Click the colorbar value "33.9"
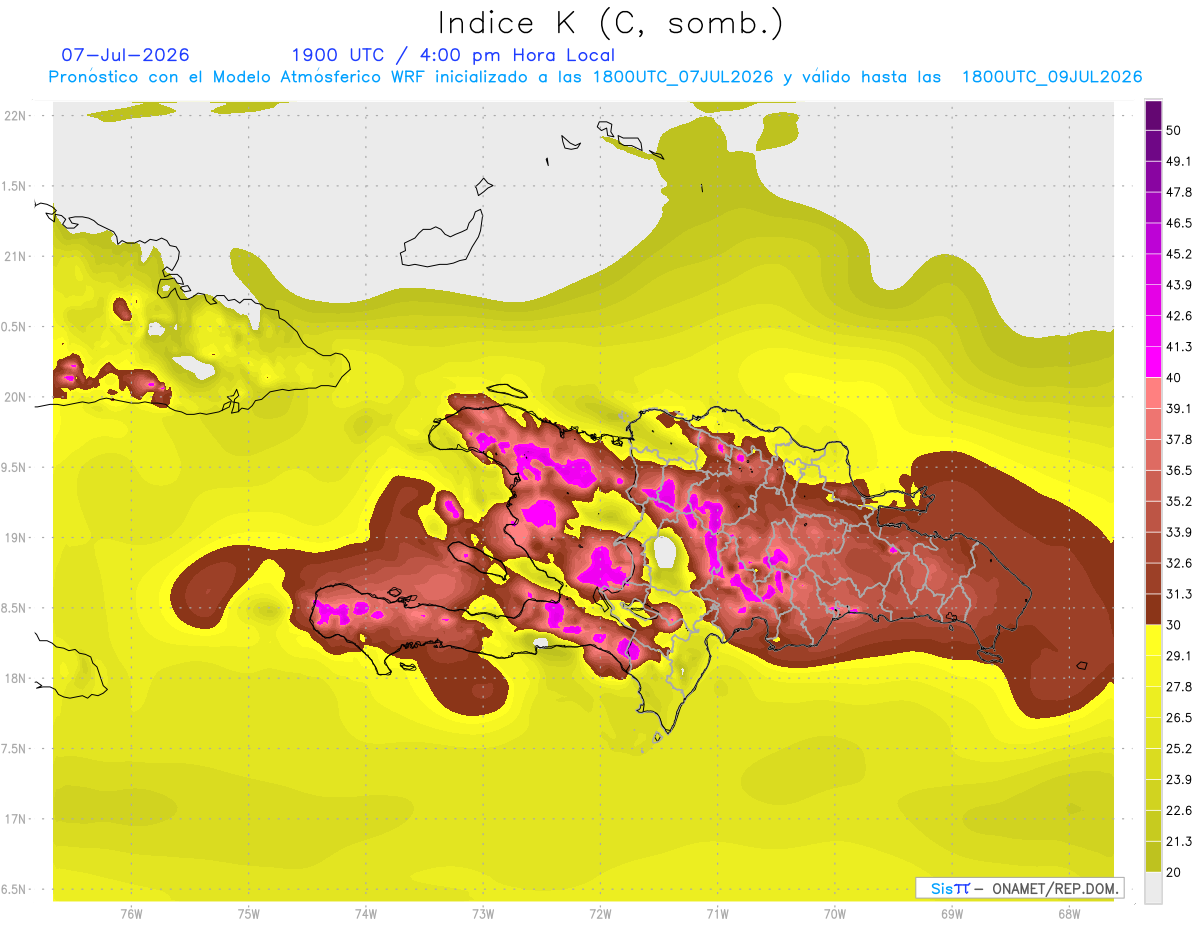This screenshot has height=927, width=1200. coord(1178,532)
